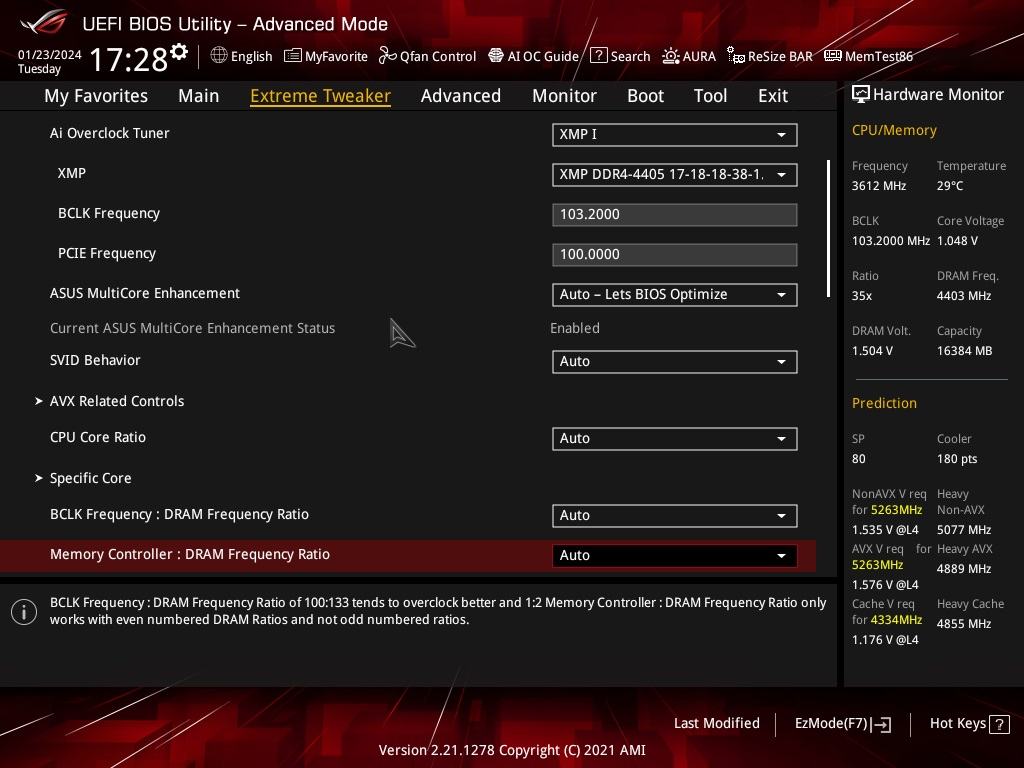Screen dimensions: 1024x768
Task: Click the Memory Controller : DRAM Frequency Ratio label
Action: (x=189, y=554)
